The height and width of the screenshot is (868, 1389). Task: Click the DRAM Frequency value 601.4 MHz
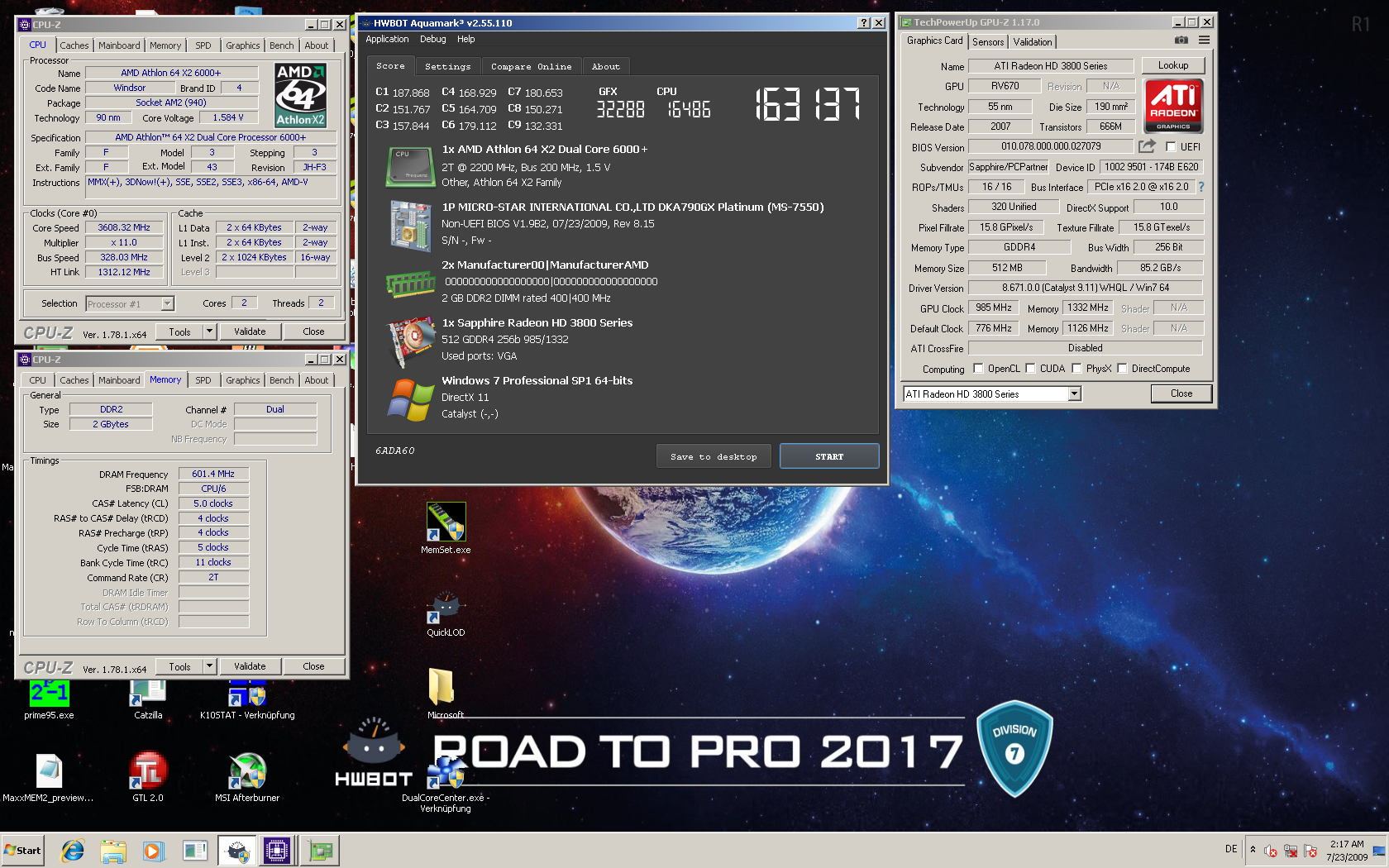tap(213, 474)
